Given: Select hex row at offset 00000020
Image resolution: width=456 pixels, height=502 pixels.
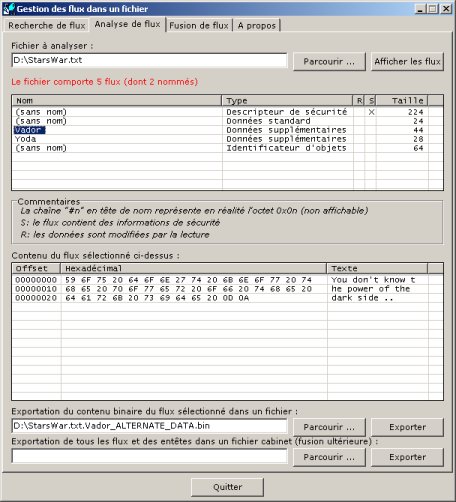Looking at the screenshot, I should tap(227, 298).
